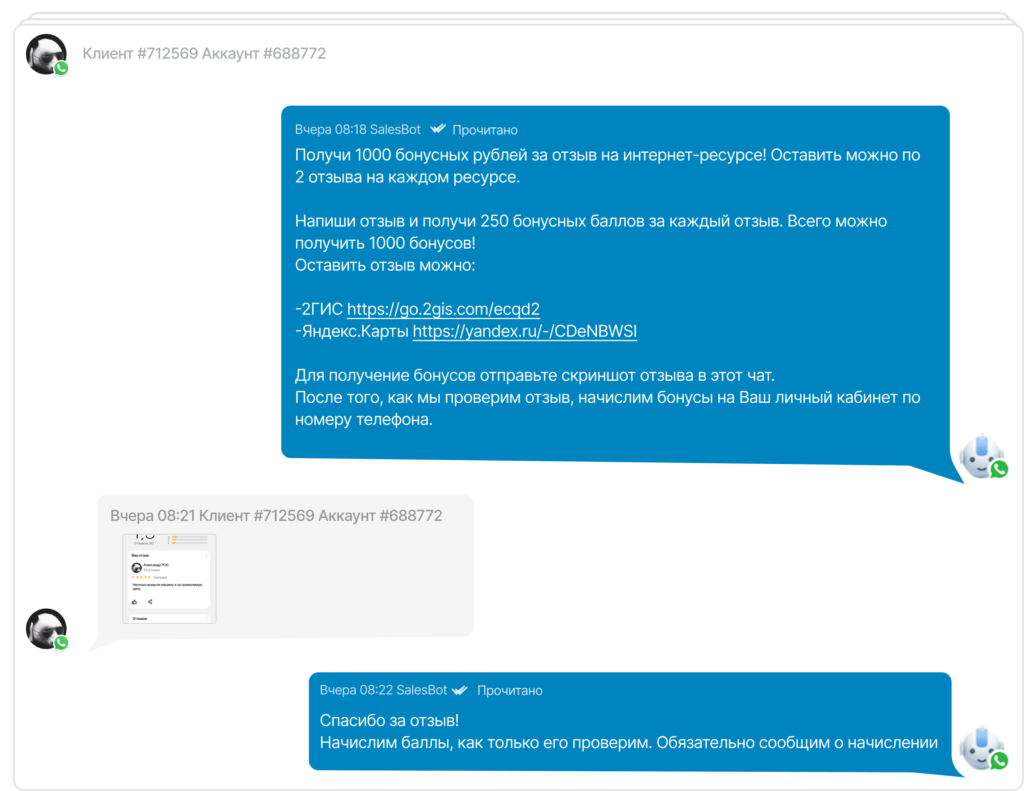Click SalesBot robot avatar beside the 08:22 message
Viewport: 1024px width, 791px height.
pyautogui.click(x=981, y=747)
